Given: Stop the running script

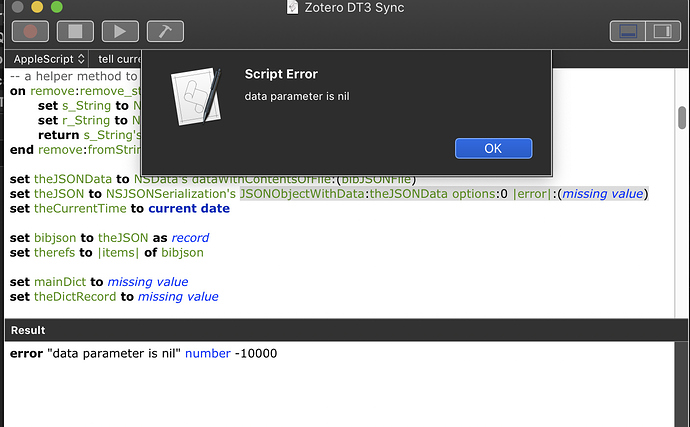Looking at the screenshot, I should [75, 31].
